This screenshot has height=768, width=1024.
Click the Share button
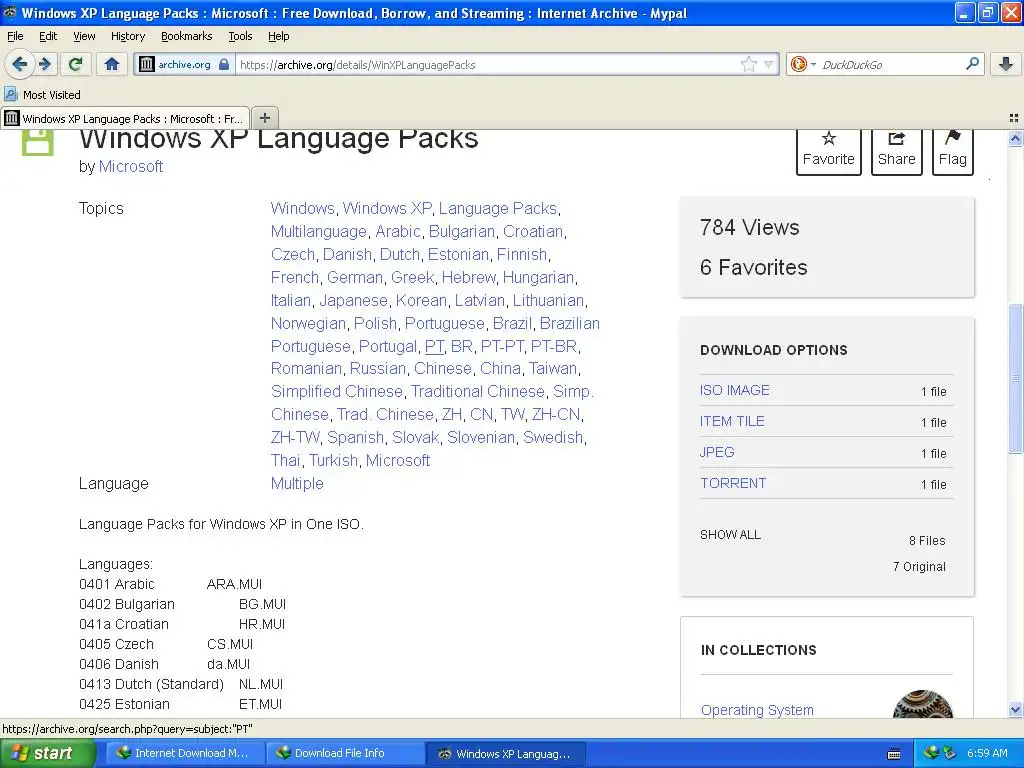pyautogui.click(x=897, y=150)
